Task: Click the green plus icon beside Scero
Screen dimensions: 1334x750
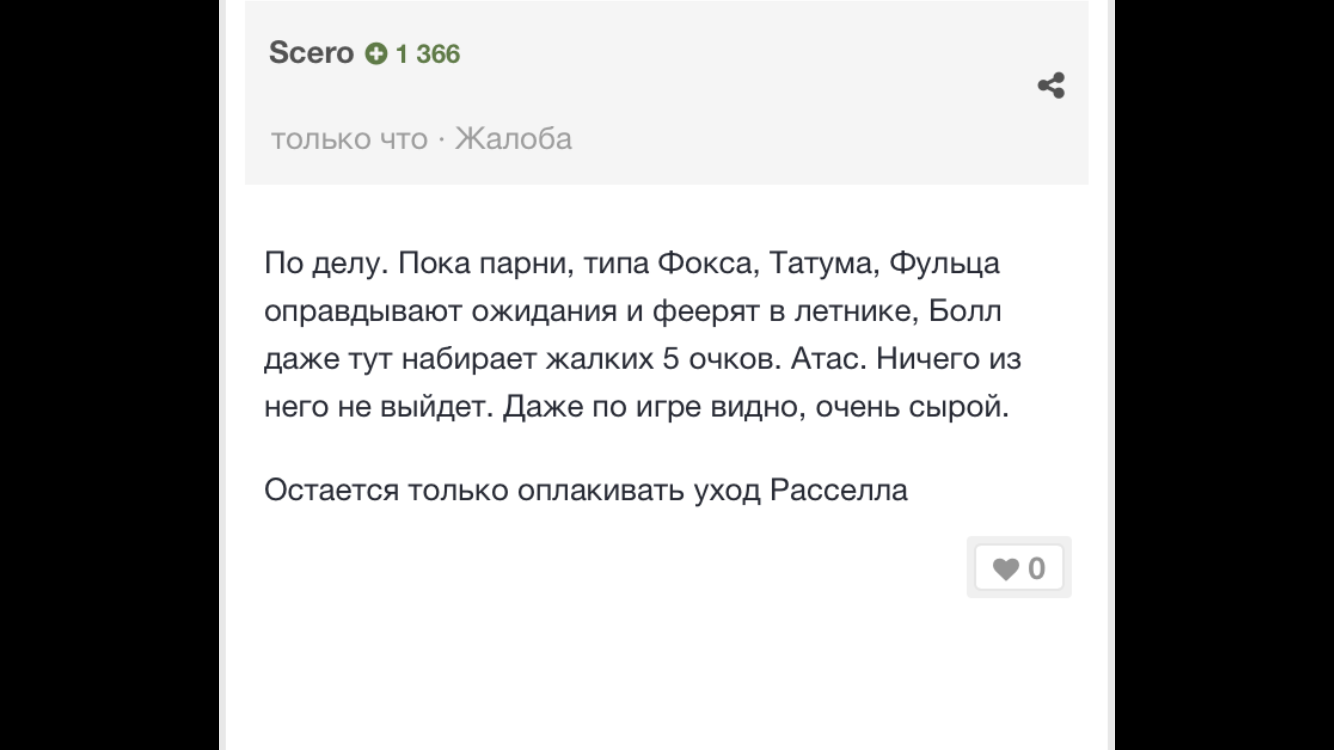Action: tap(376, 54)
